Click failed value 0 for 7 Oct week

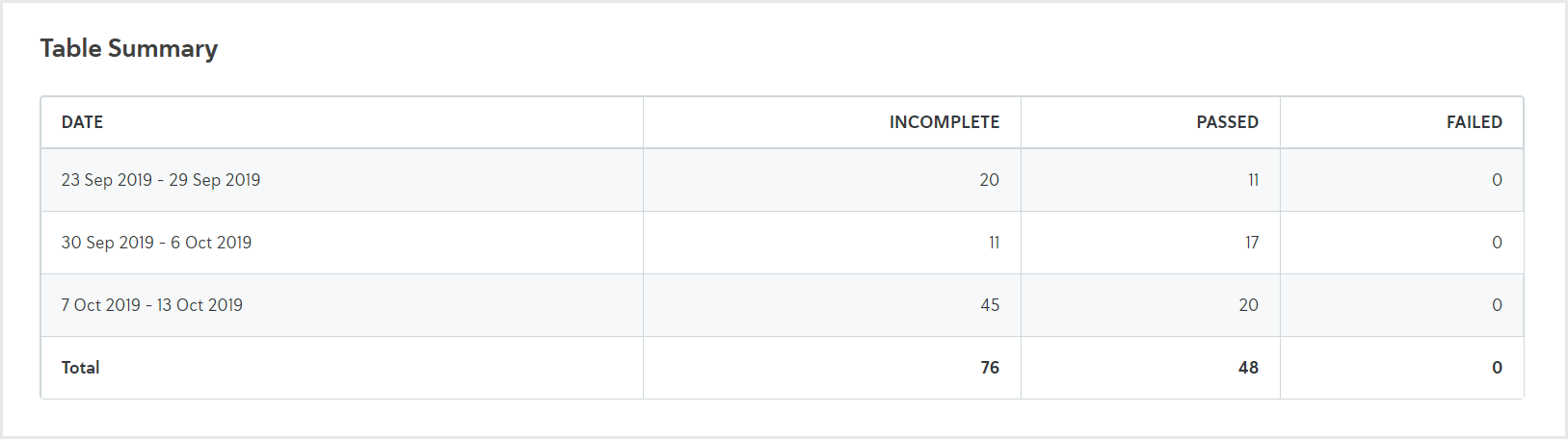[x=1497, y=305]
